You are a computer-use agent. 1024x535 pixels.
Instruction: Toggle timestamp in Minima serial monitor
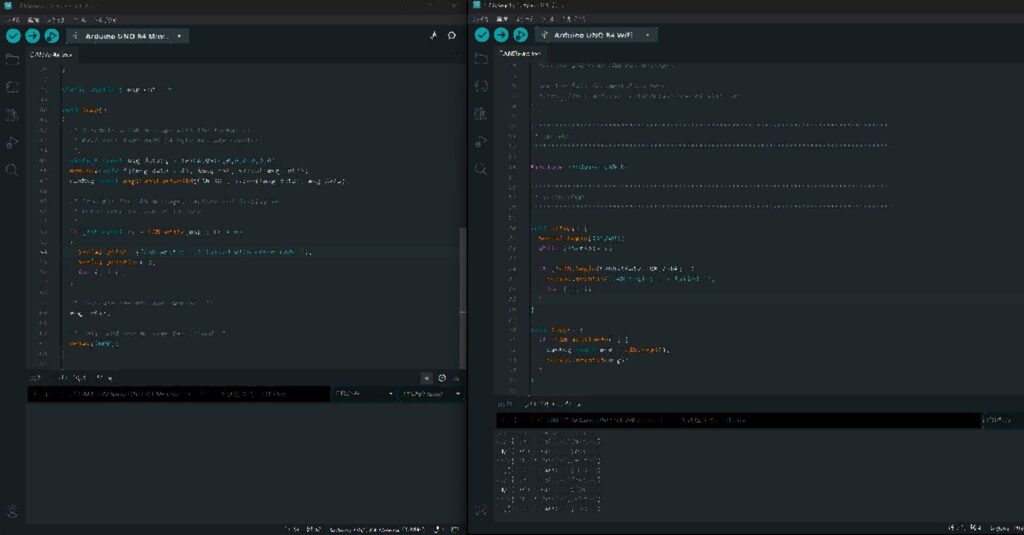pos(441,378)
